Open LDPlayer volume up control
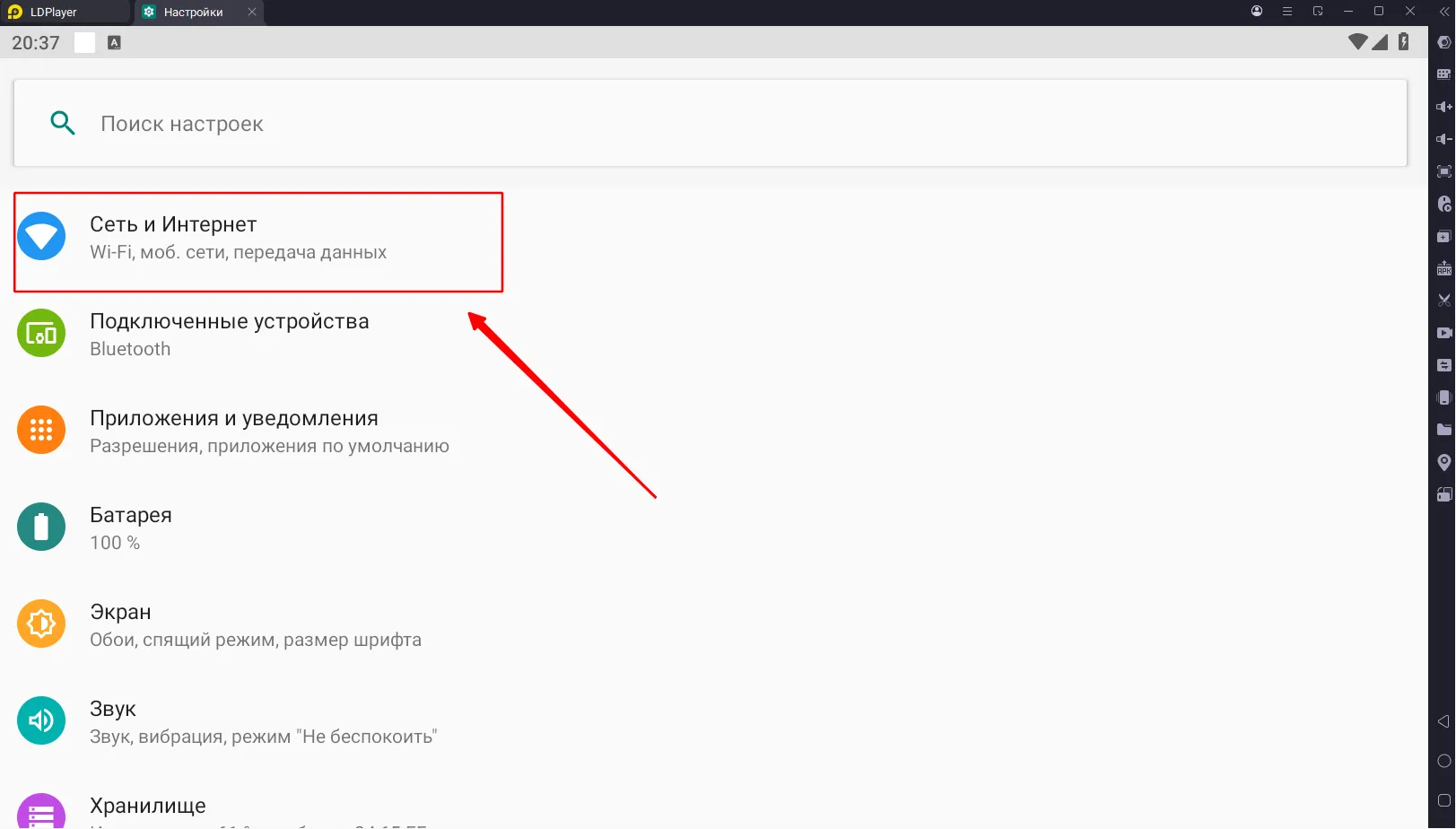 coord(1443,106)
